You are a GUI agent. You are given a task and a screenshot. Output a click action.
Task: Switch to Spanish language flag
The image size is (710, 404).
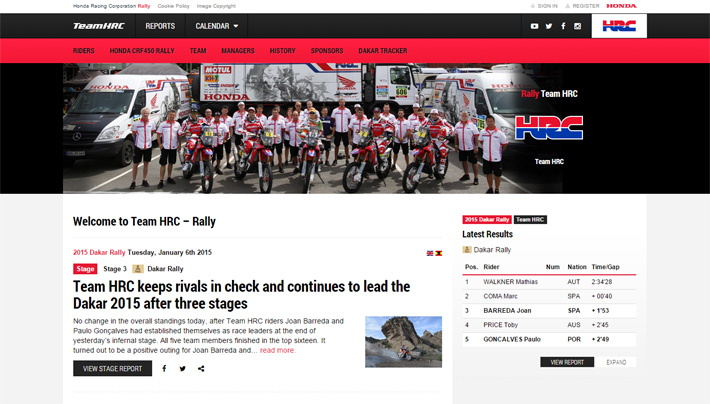tap(438, 253)
